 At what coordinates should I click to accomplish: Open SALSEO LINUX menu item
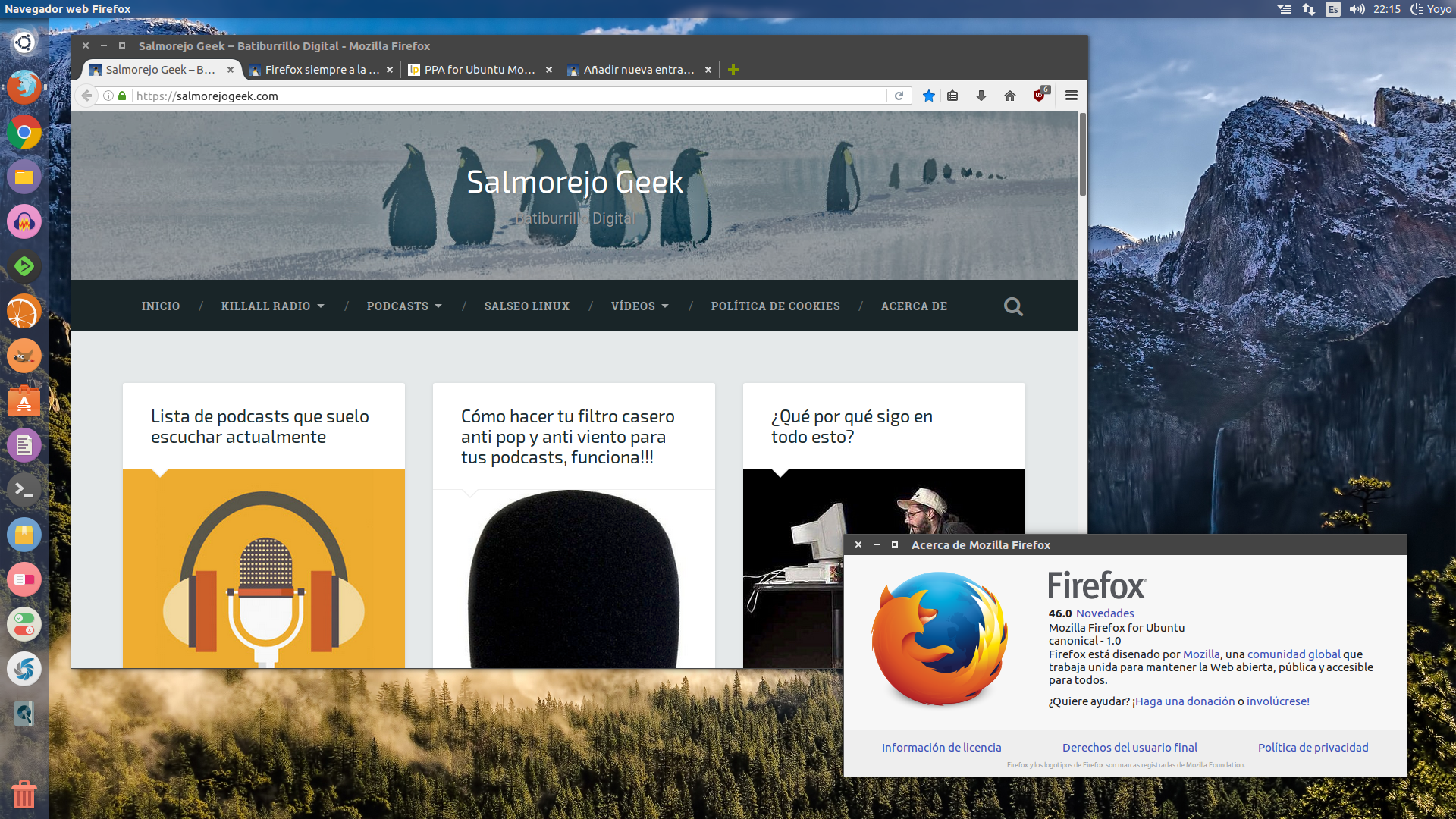[526, 306]
